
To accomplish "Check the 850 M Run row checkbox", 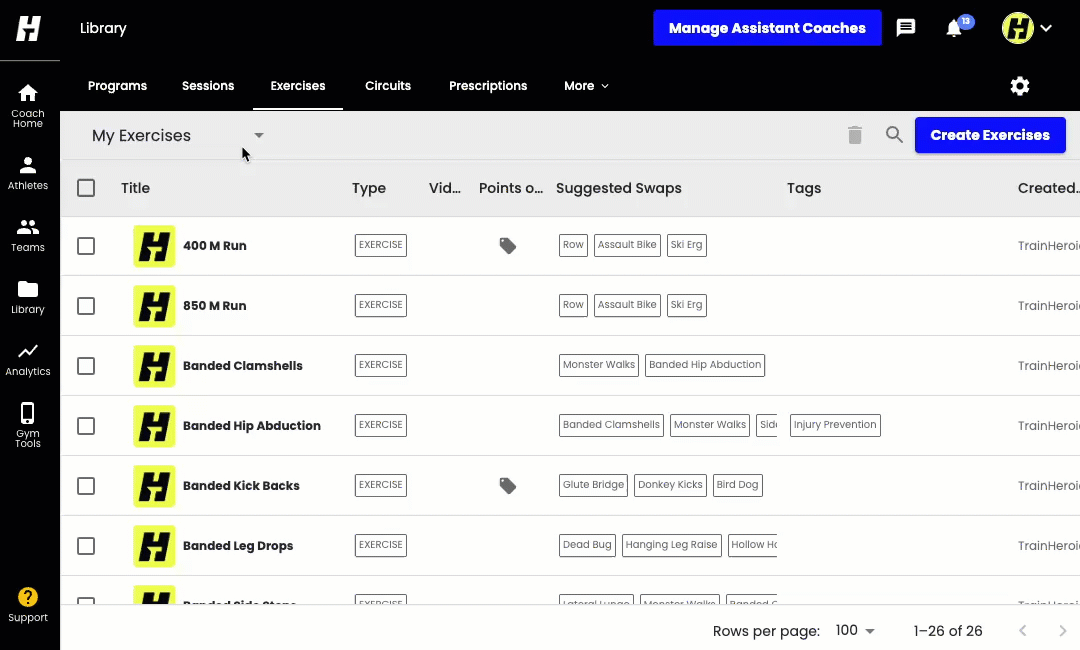I will 86,306.
